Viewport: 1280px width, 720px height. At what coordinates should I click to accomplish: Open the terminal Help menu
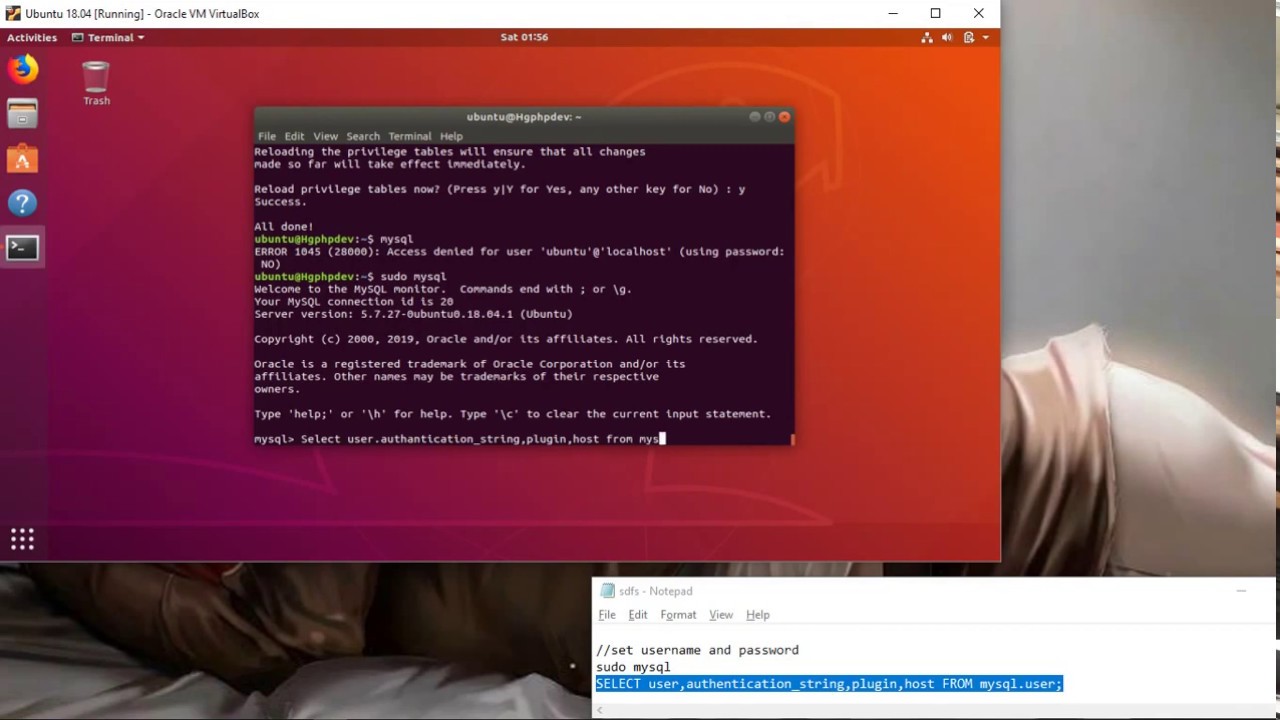click(451, 136)
